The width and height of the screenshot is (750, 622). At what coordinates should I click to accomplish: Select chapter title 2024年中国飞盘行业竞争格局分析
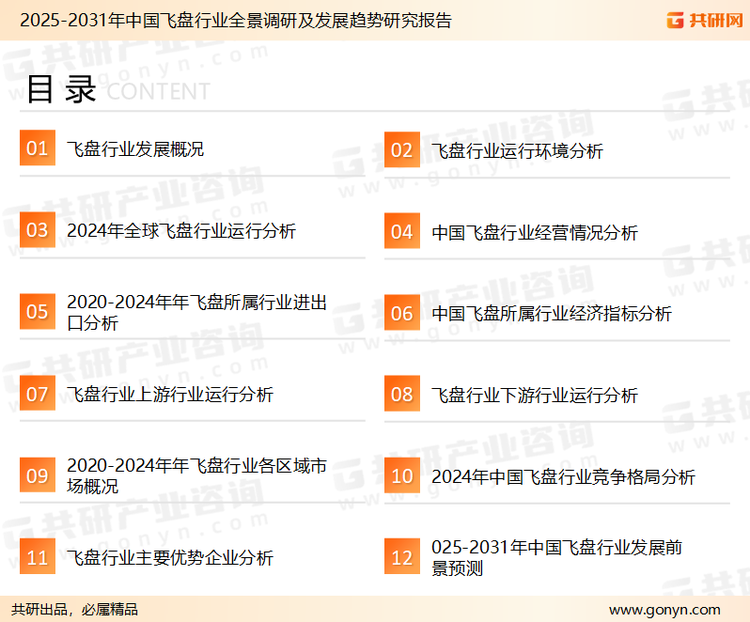(x=563, y=477)
